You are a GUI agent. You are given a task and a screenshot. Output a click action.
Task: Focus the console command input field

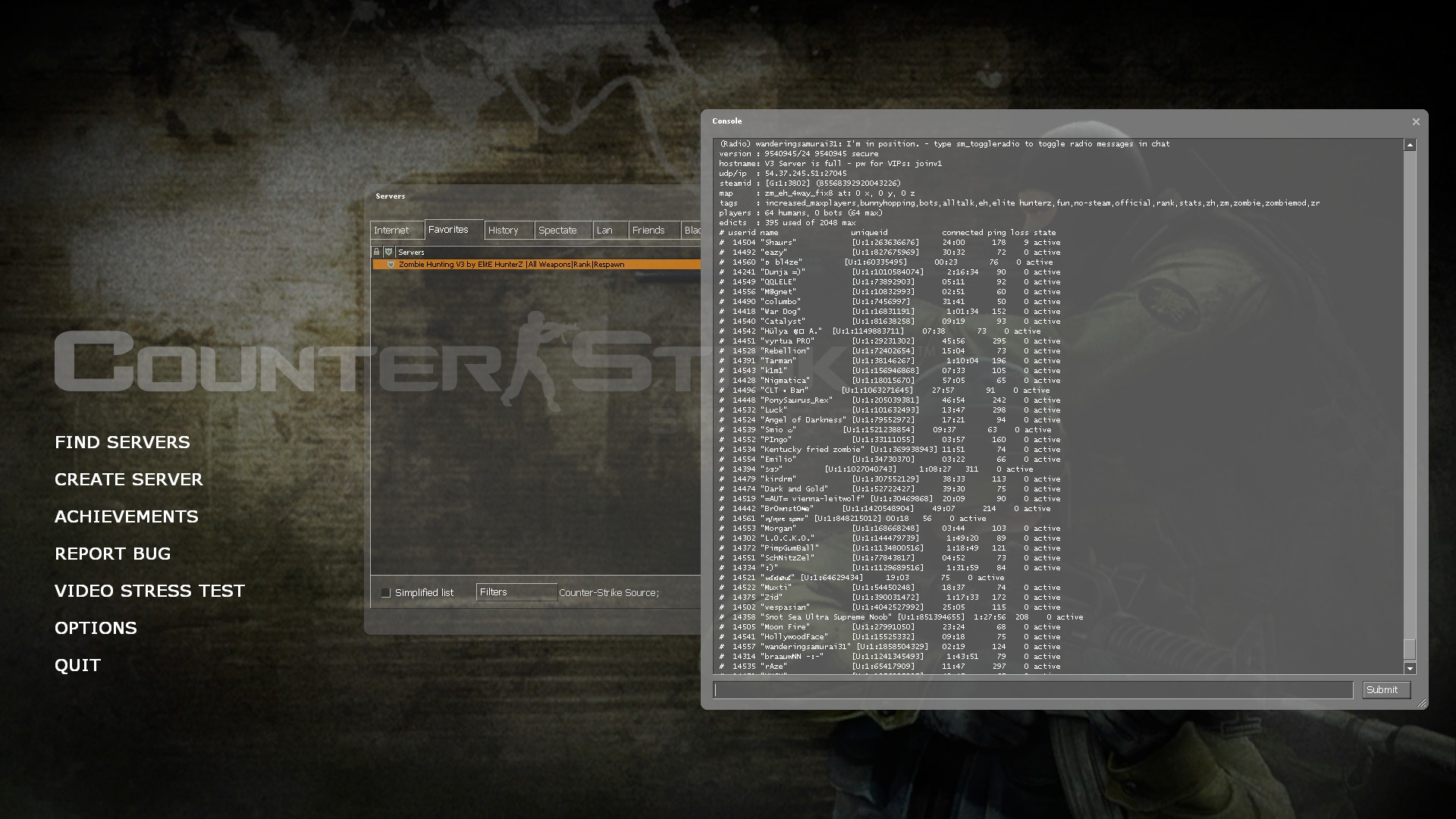click(x=1033, y=690)
